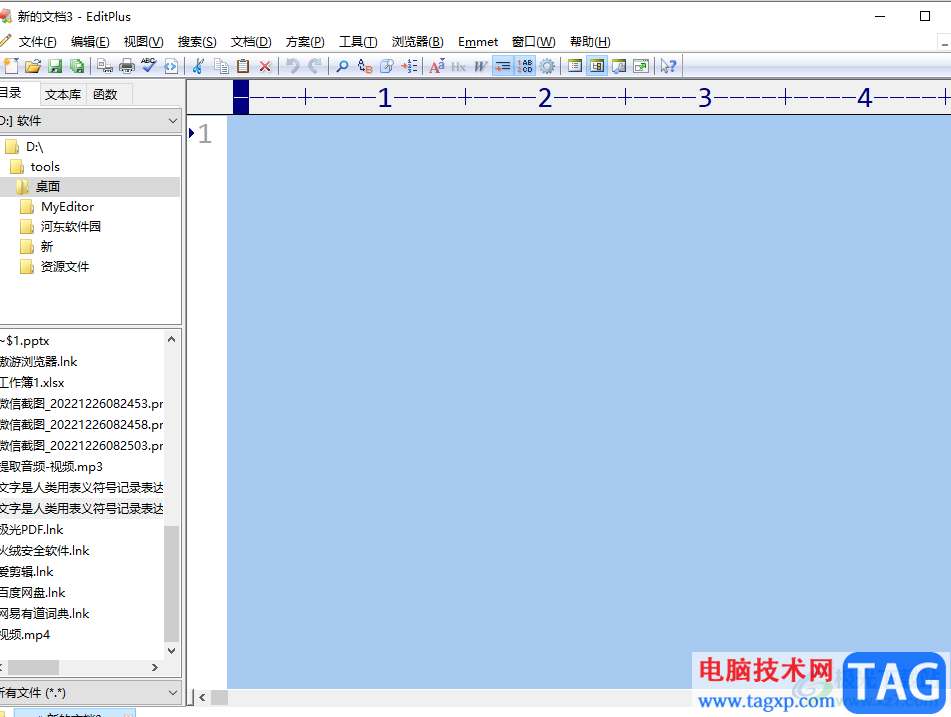
Task: Open the 窗口(W) menu
Action: tap(533, 42)
